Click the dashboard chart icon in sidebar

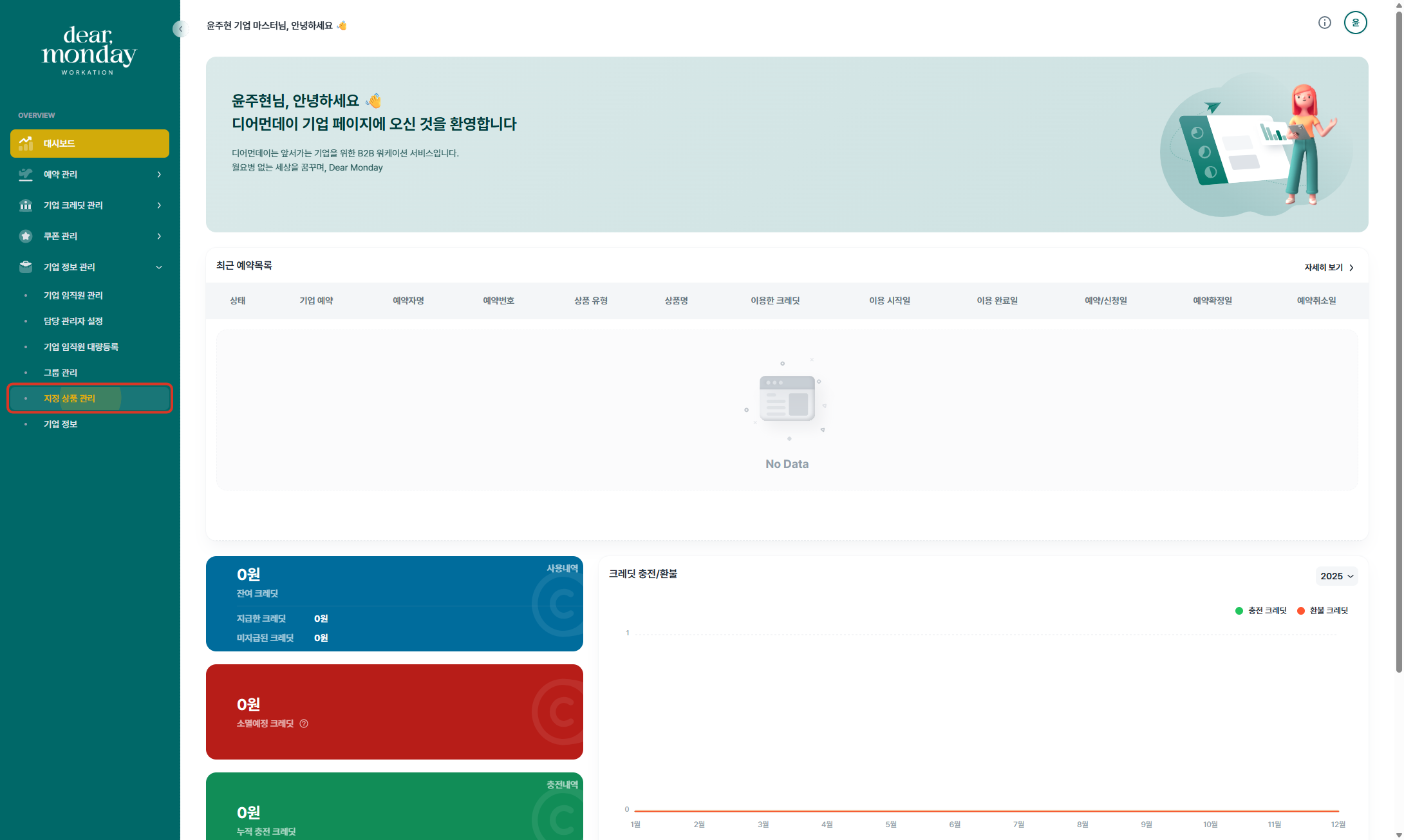(x=26, y=144)
